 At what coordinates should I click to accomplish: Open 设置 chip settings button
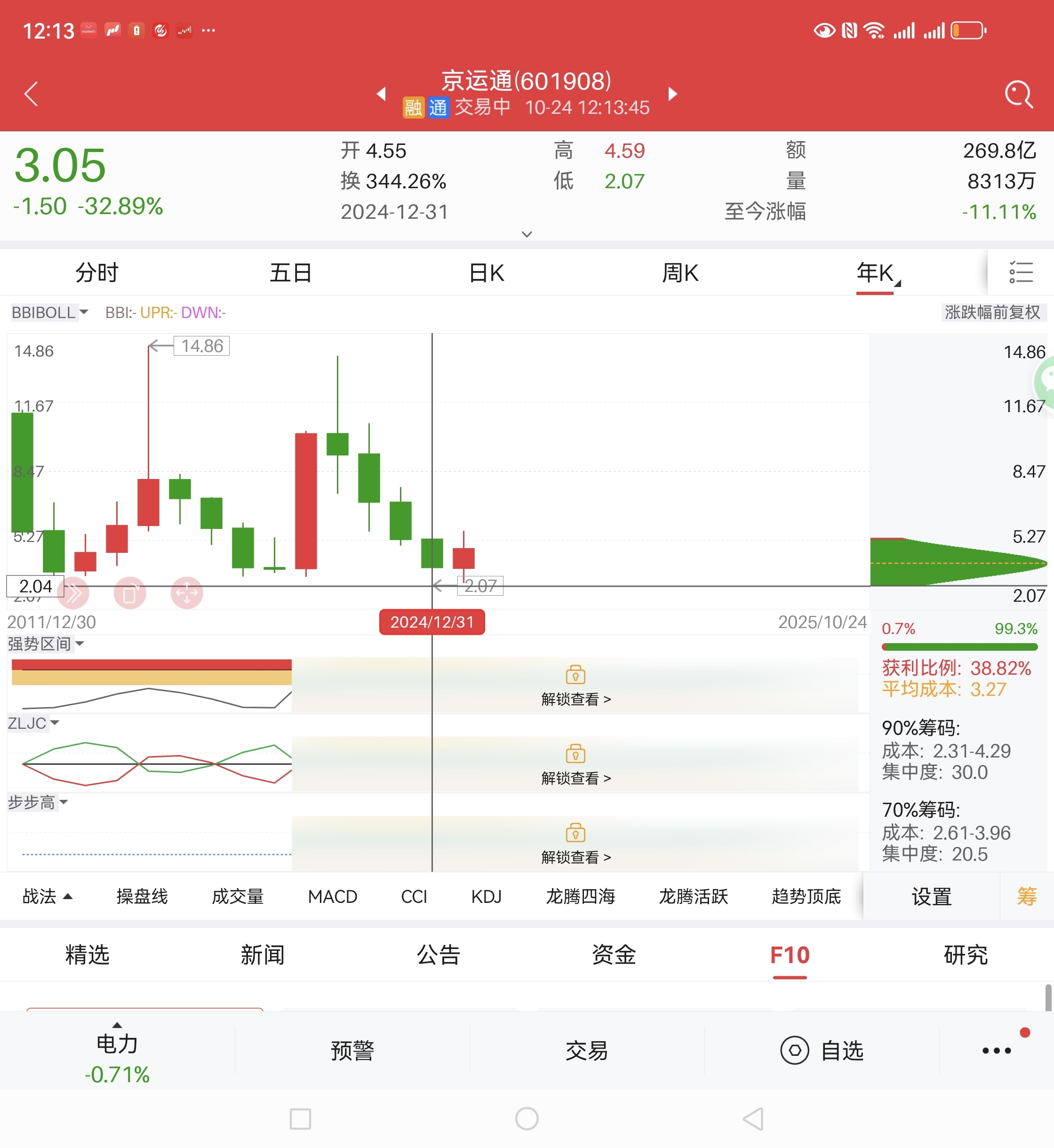(x=931, y=896)
